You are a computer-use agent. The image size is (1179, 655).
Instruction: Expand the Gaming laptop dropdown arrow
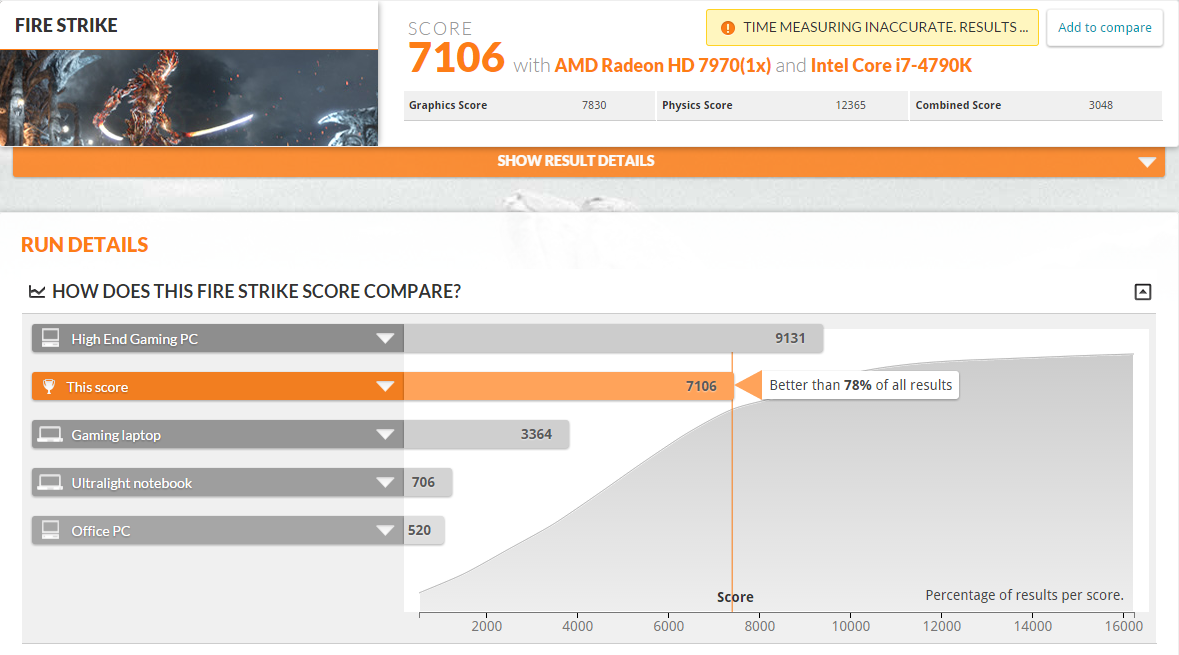[x=385, y=435]
